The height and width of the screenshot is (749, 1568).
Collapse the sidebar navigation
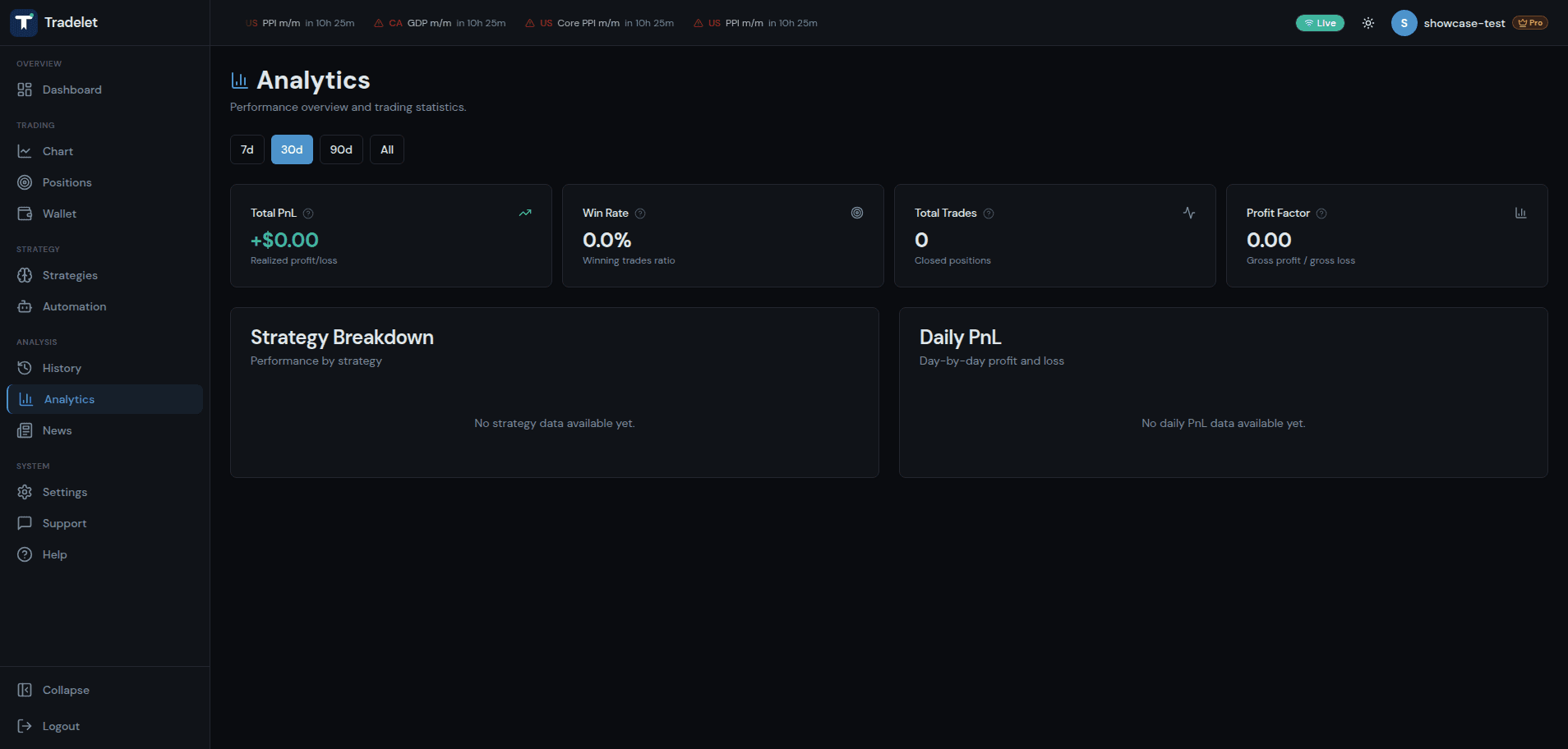(x=66, y=690)
